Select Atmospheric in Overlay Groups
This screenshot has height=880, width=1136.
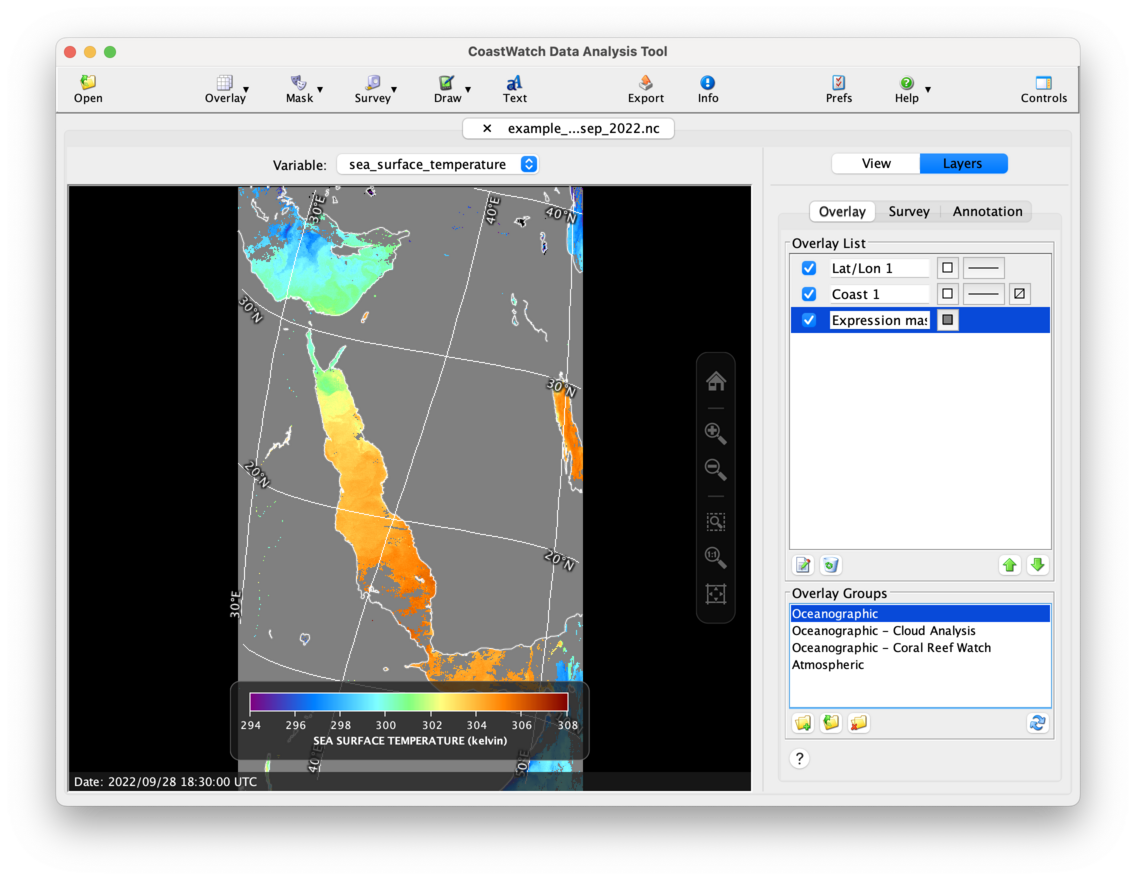(x=828, y=665)
